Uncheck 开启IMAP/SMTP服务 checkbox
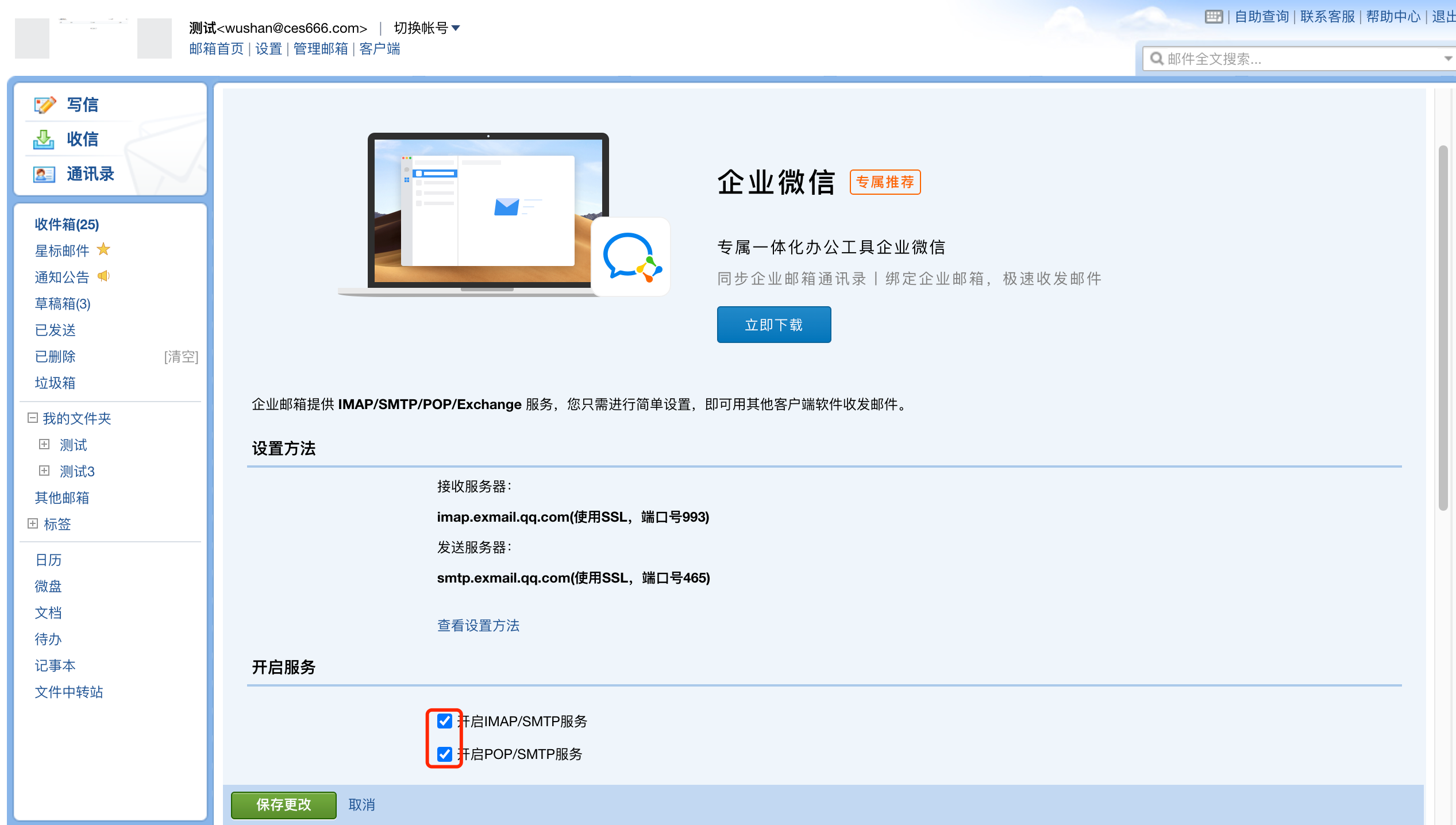 pos(445,721)
